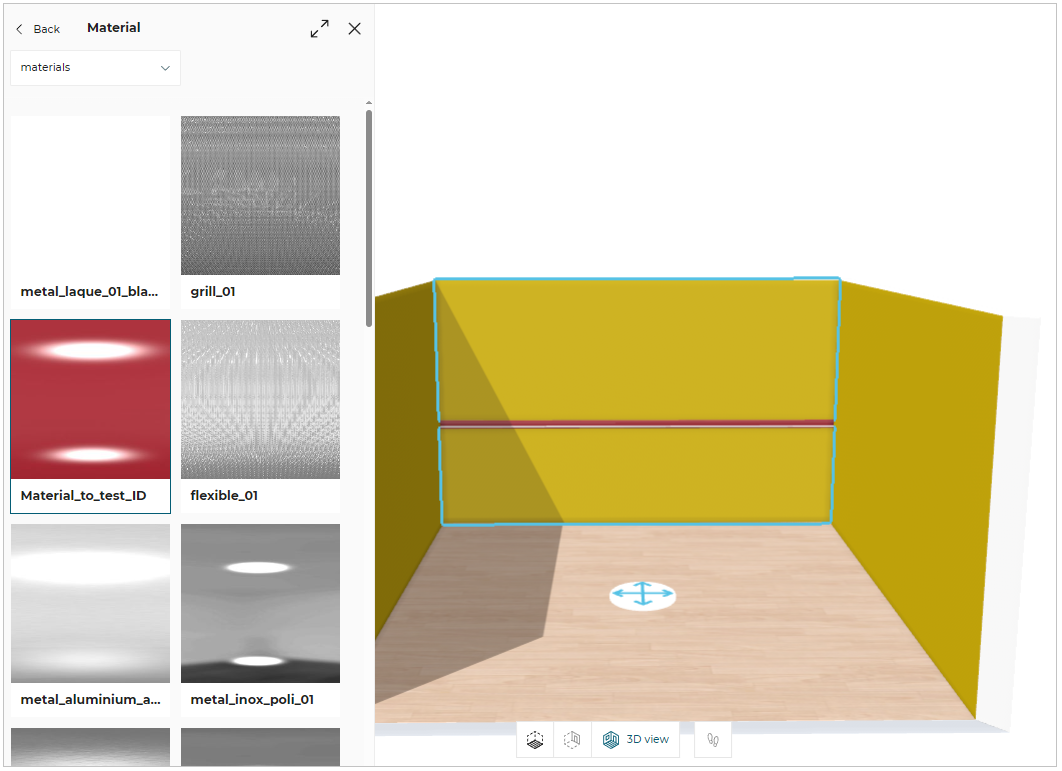1062x771 pixels.
Task: Start the walk-through footsteps mode
Action: 712,739
